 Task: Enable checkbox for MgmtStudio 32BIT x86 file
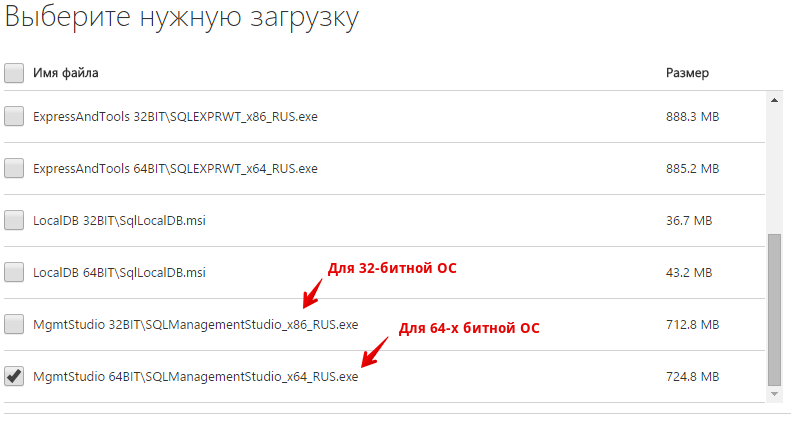point(14,324)
